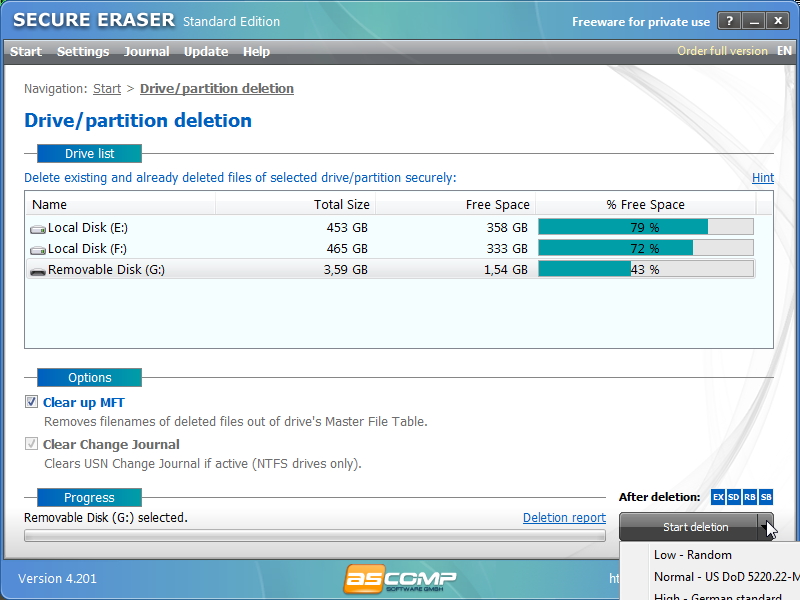Click the Local Disk (F:) drive icon
Image resolution: width=800 pixels, height=600 pixels.
click(x=38, y=250)
